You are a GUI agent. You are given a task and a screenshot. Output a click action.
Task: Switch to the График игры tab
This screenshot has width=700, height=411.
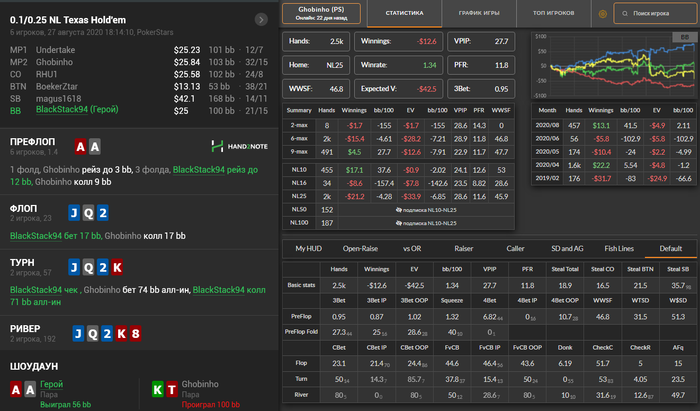[481, 15]
